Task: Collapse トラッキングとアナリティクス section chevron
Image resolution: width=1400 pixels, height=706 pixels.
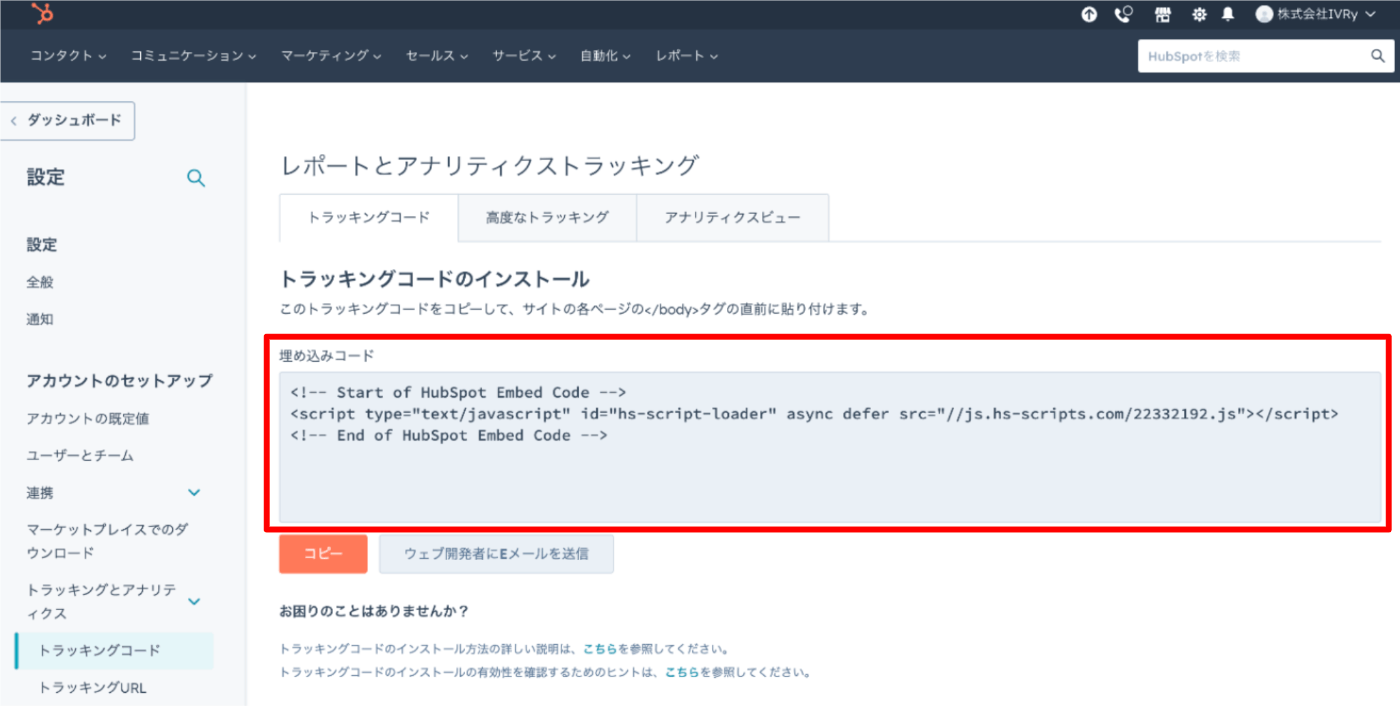Action: click(194, 601)
